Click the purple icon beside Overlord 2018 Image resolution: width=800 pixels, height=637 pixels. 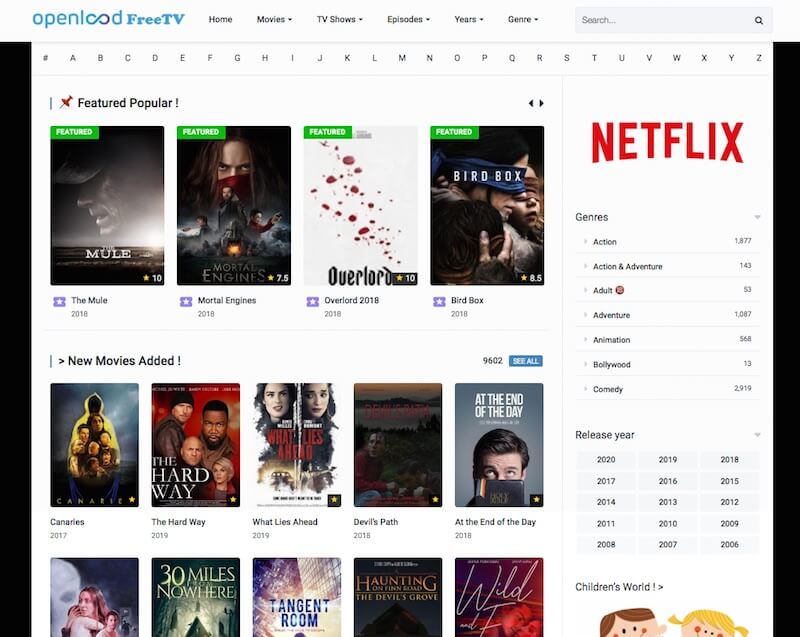pyautogui.click(x=312, y=301)
